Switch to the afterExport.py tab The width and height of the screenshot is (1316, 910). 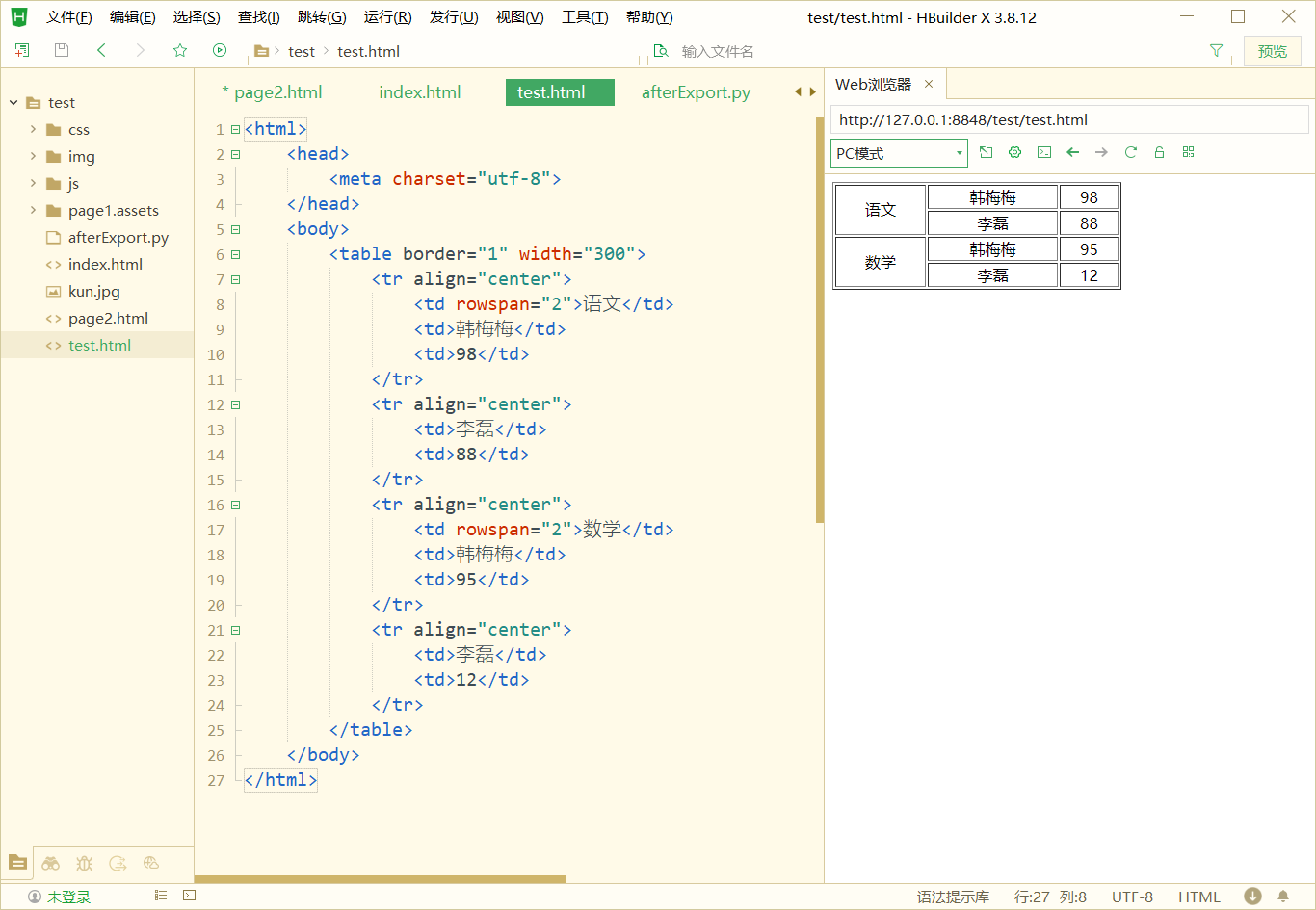click(x=696, y=92)
